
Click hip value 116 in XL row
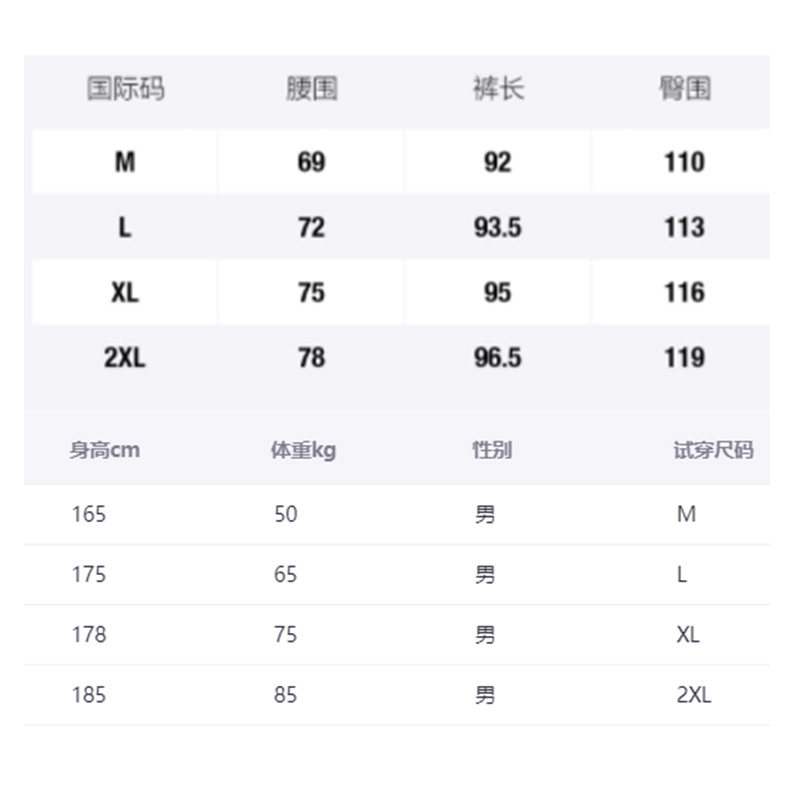[x=684, y=292]
